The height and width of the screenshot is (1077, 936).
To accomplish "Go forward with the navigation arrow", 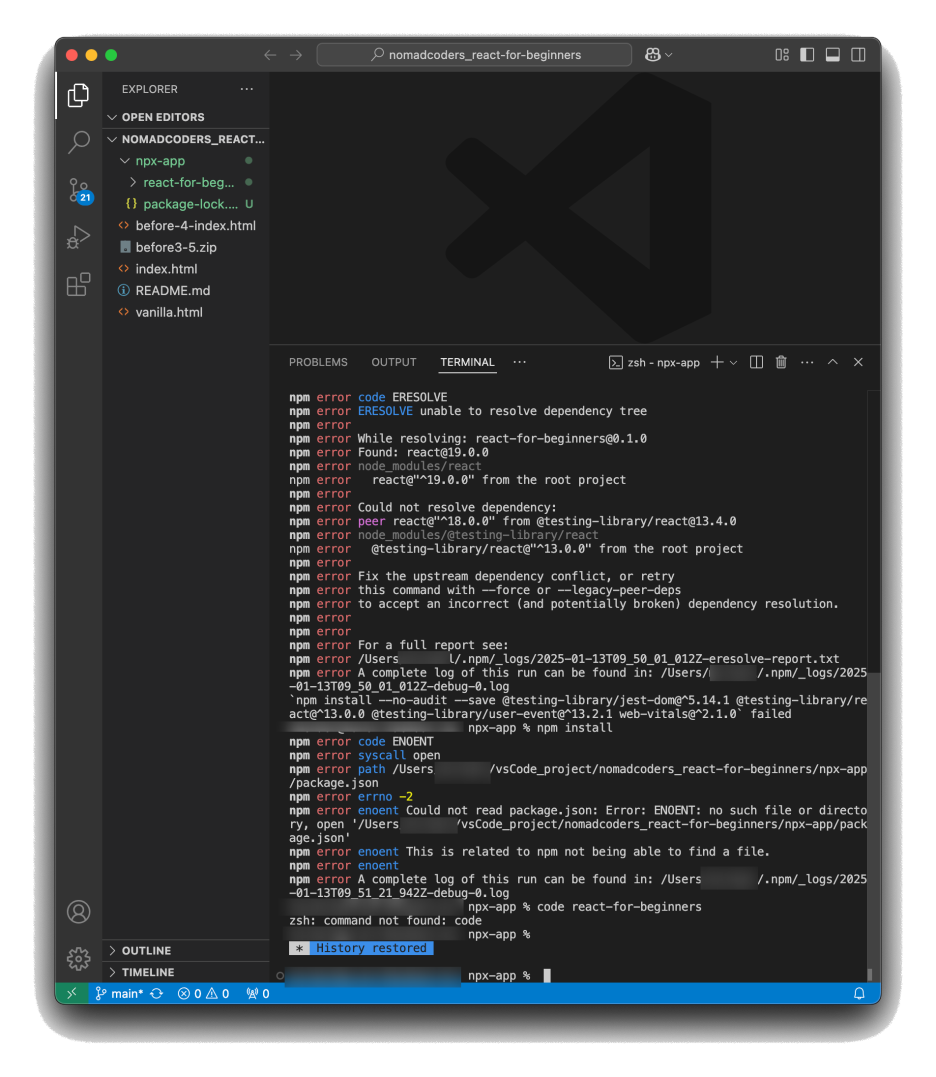I will (x=296, y=55).
